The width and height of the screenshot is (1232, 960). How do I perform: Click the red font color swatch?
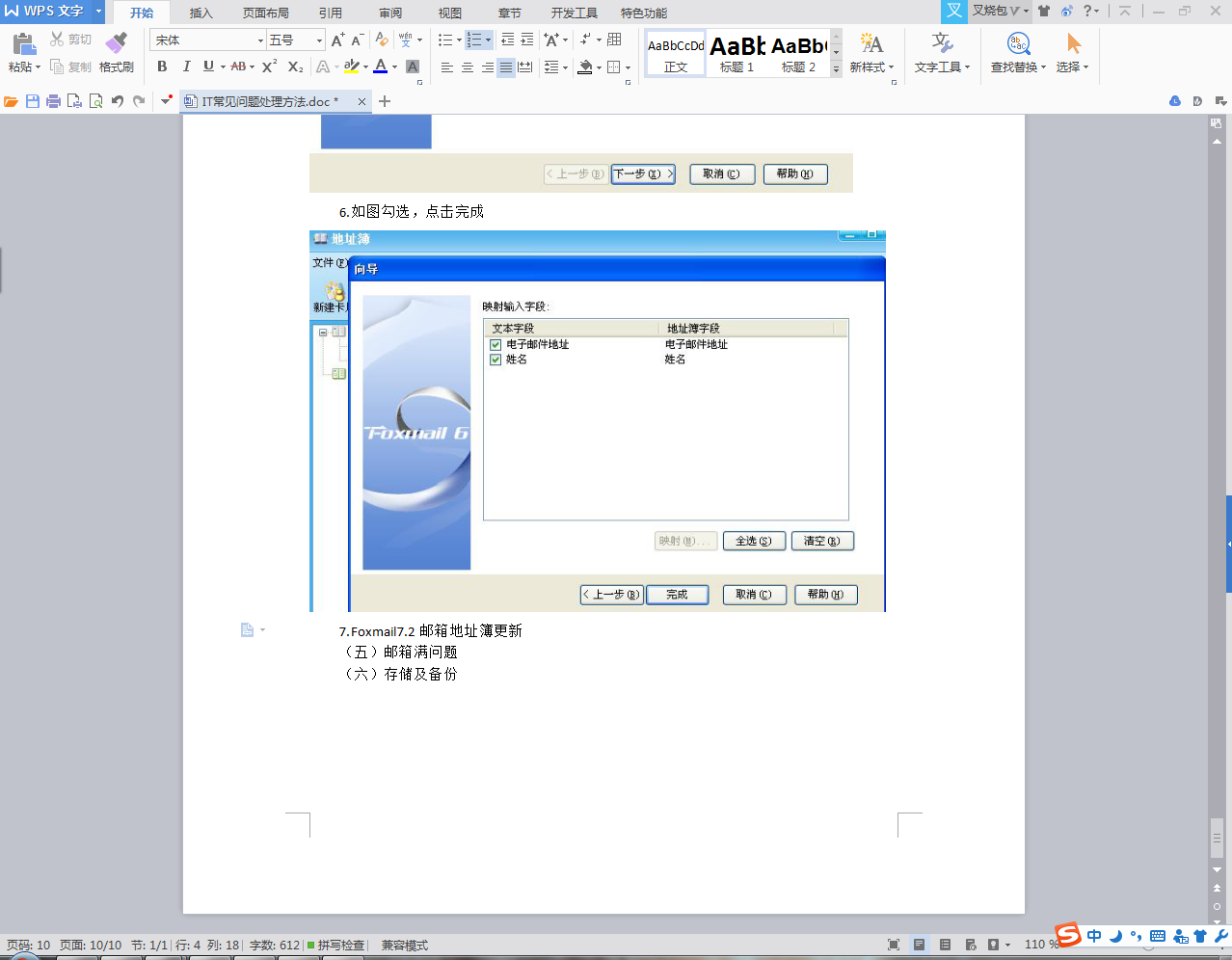381,67
